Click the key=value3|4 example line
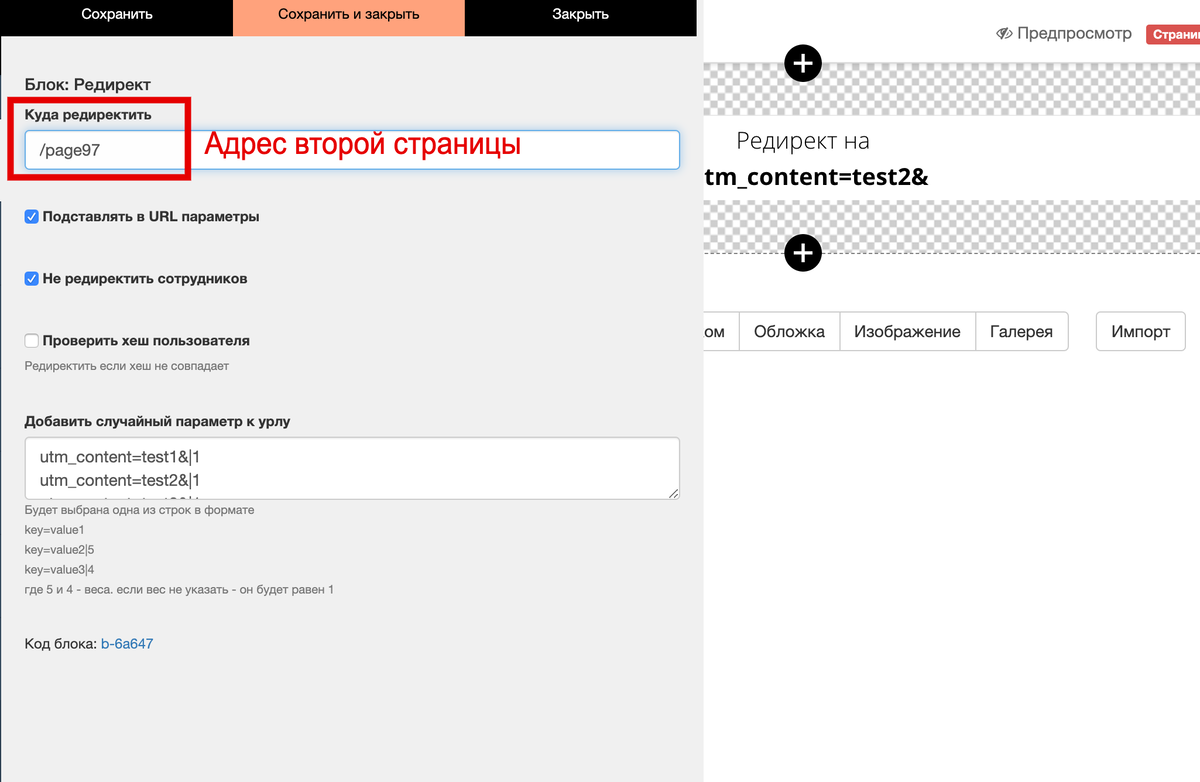 pos(60,570)
